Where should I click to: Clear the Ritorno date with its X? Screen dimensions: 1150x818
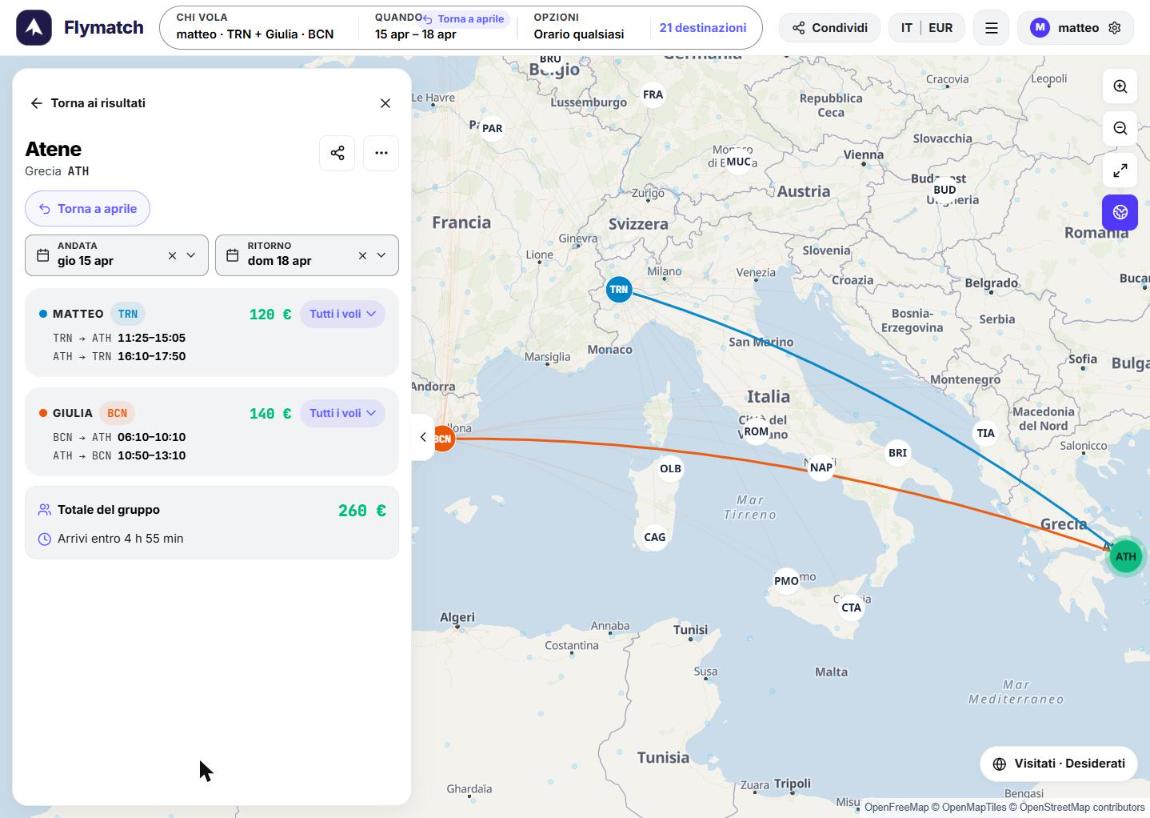[362, 255]
